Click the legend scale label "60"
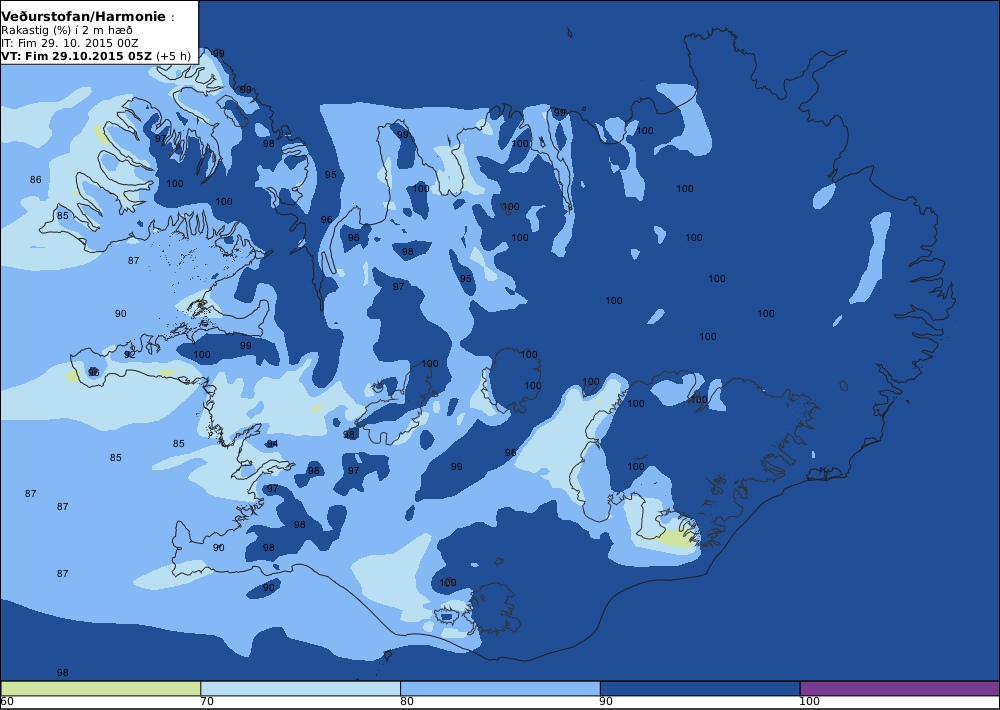1000x710 pixels. [7, 701]
